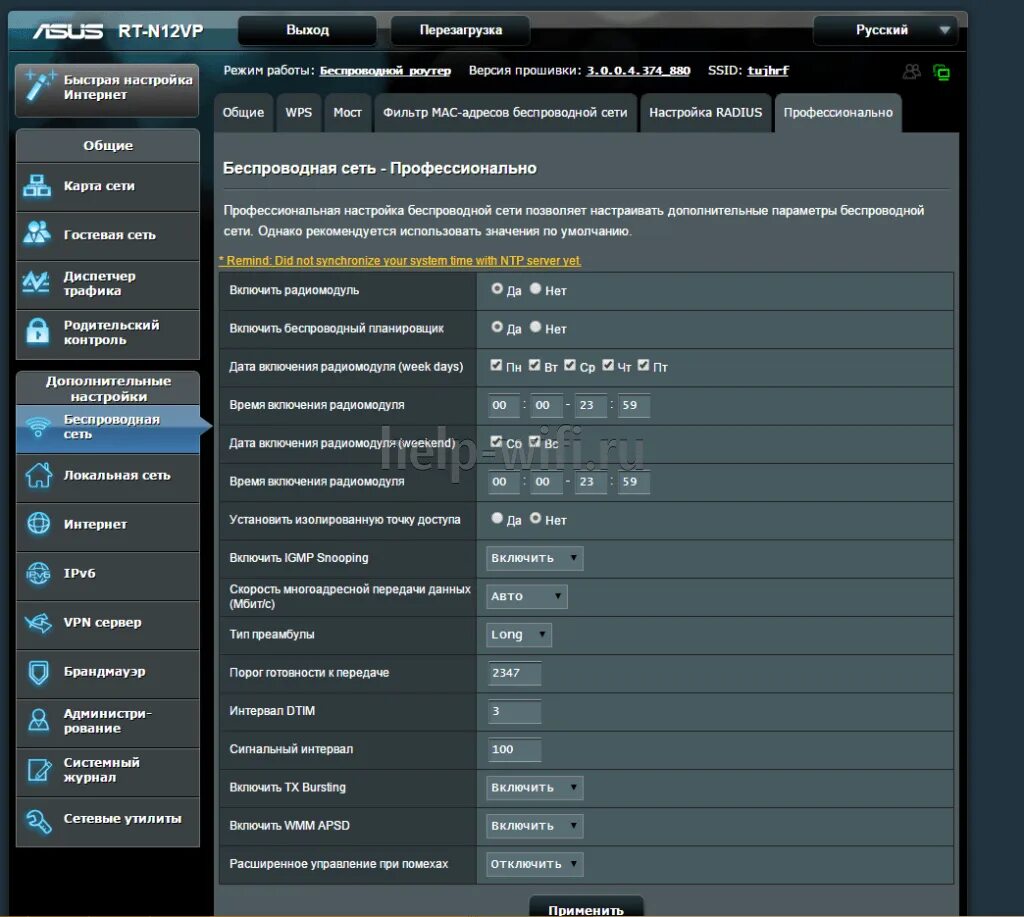Screen dimensions: 1024x917
Task: Click weekday start hour field
Action: coord(503,405)
